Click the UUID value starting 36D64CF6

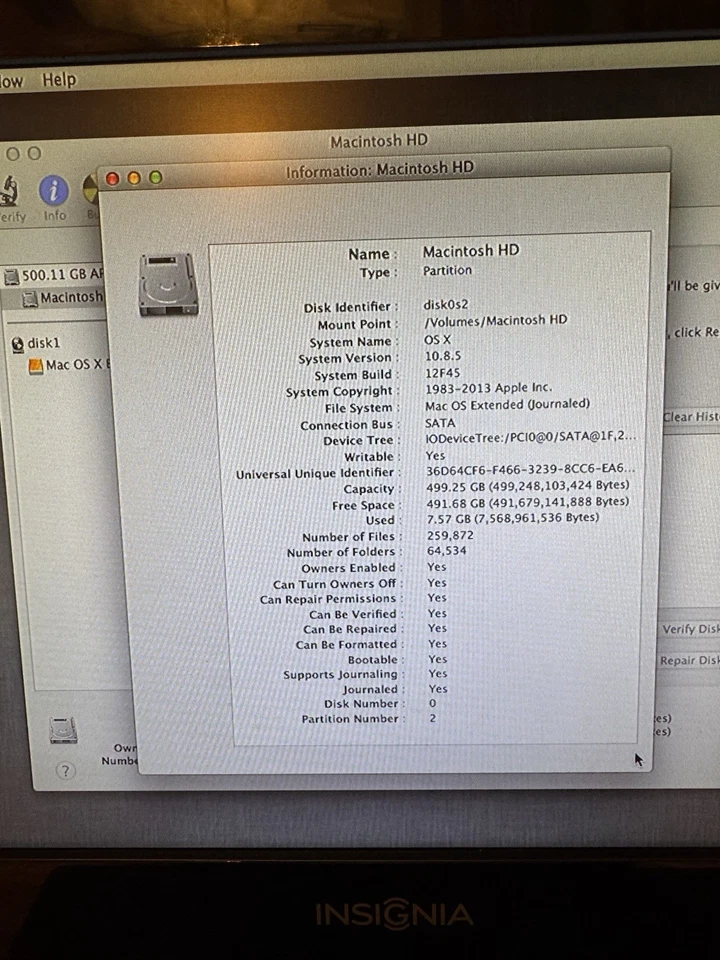click(530, 470)
